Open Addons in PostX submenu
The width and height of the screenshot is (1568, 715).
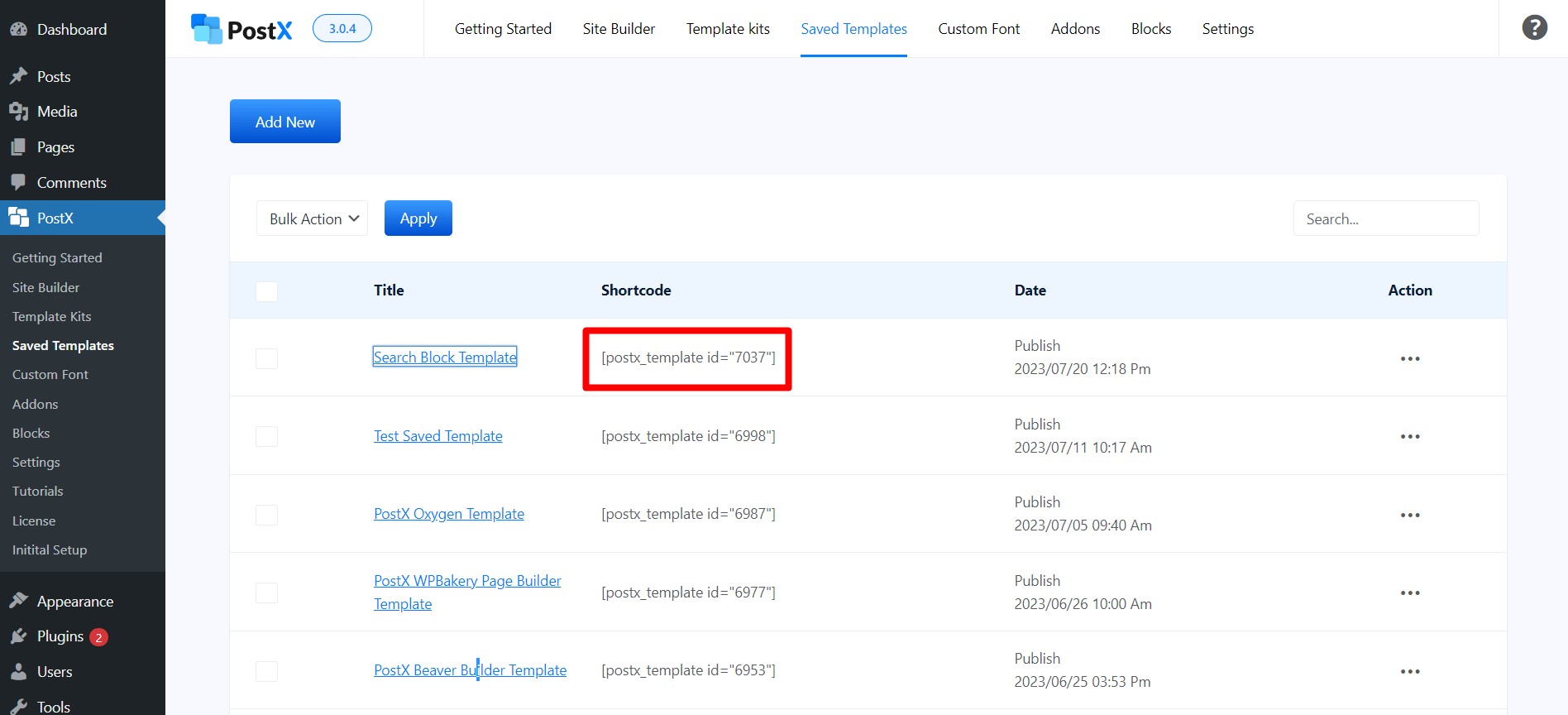click(36, 404)
